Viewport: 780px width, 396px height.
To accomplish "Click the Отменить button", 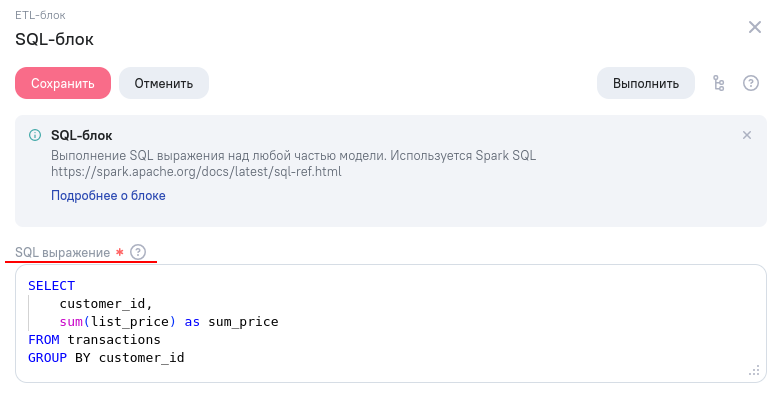I will pyautogui.click(x=164, y=83).
